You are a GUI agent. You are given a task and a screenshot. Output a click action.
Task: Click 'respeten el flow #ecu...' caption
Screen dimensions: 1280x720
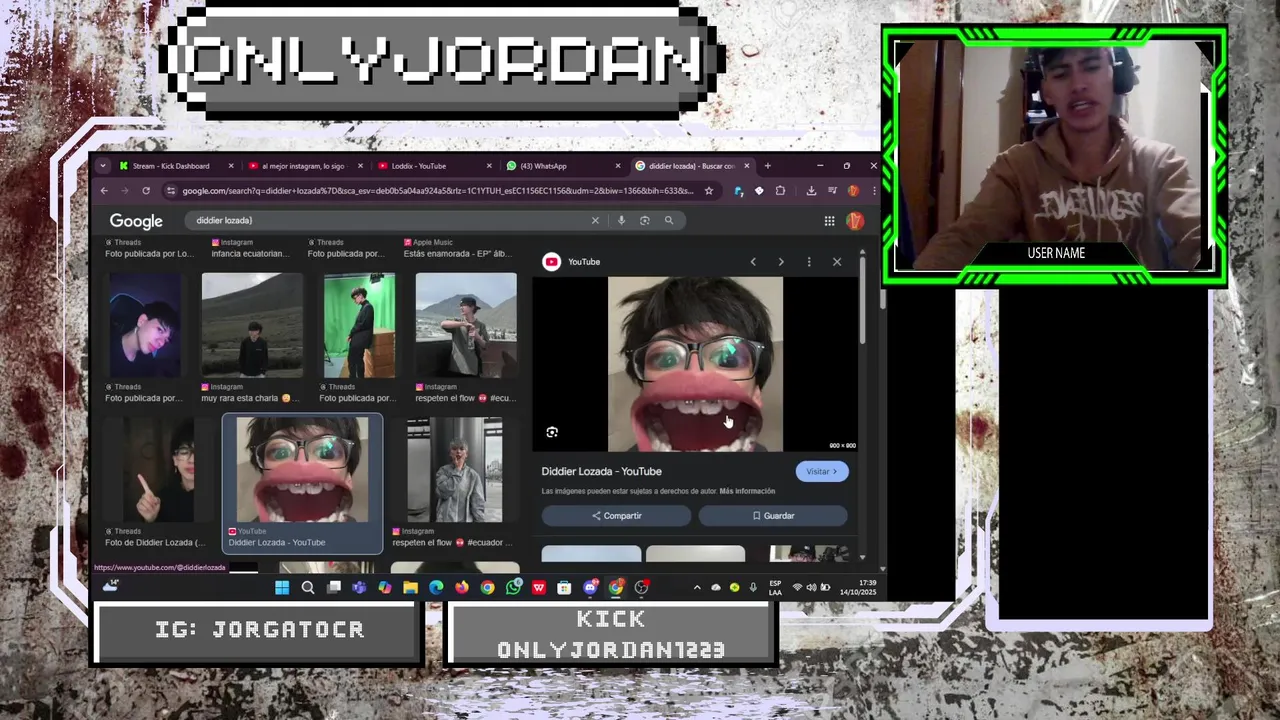click(466, 398)
